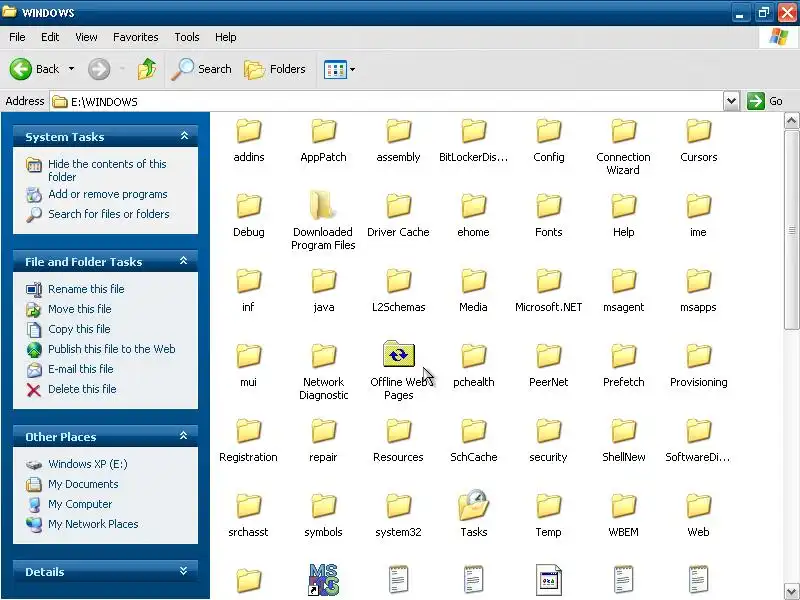
Task: Select the Microsoft.NET folder
Action: click(x=548, y=290)
